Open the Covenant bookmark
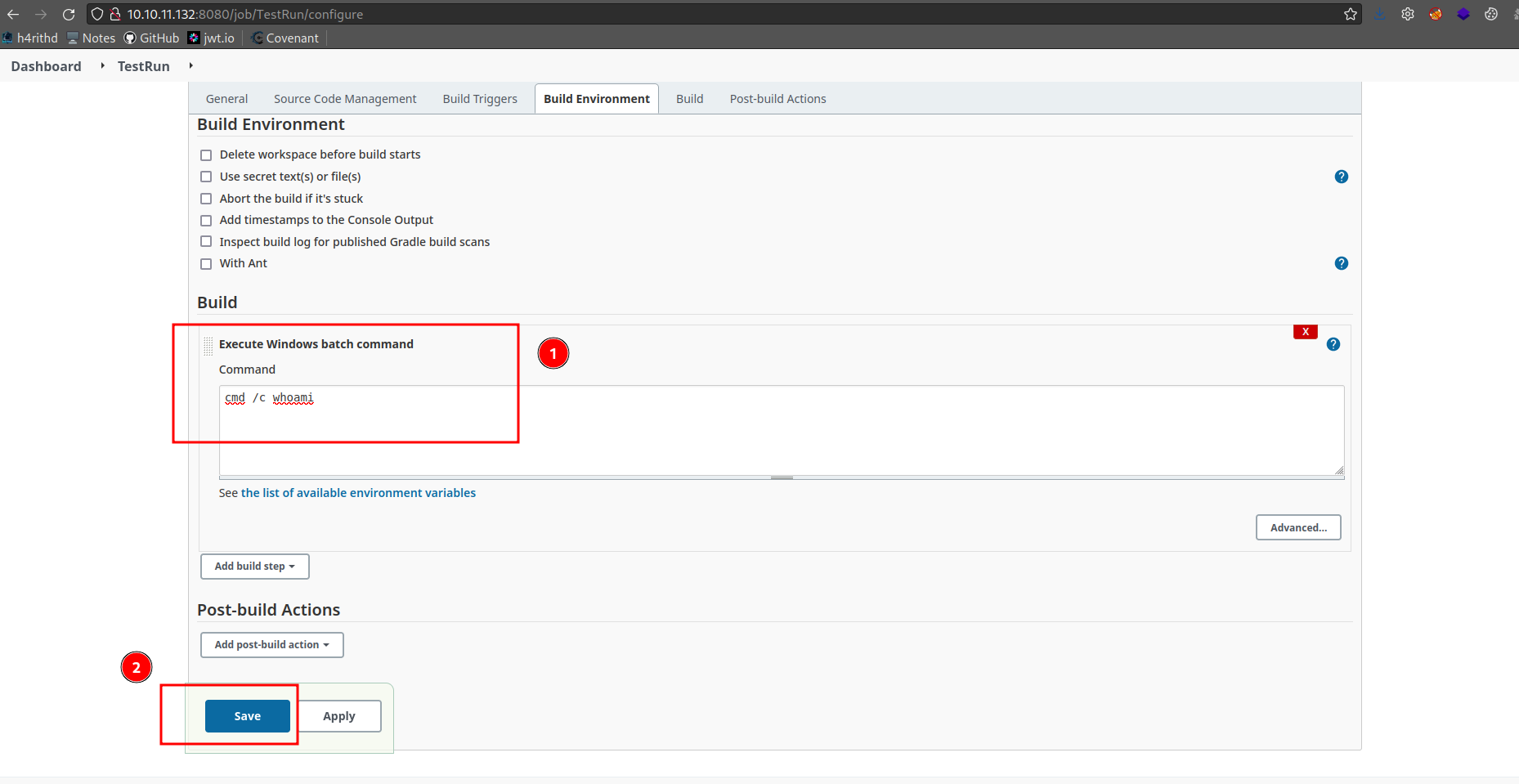 tap(285, 38)
